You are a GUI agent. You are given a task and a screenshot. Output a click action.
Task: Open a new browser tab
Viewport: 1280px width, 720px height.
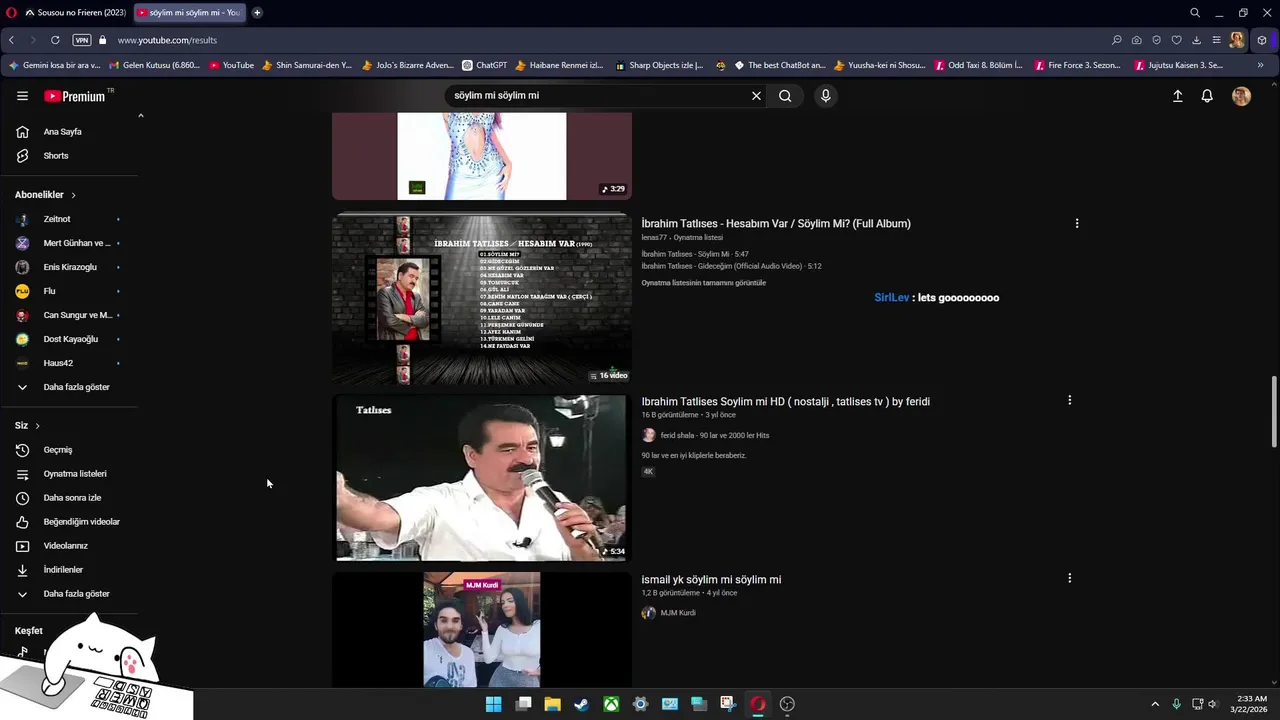click(x=257, y=13)
